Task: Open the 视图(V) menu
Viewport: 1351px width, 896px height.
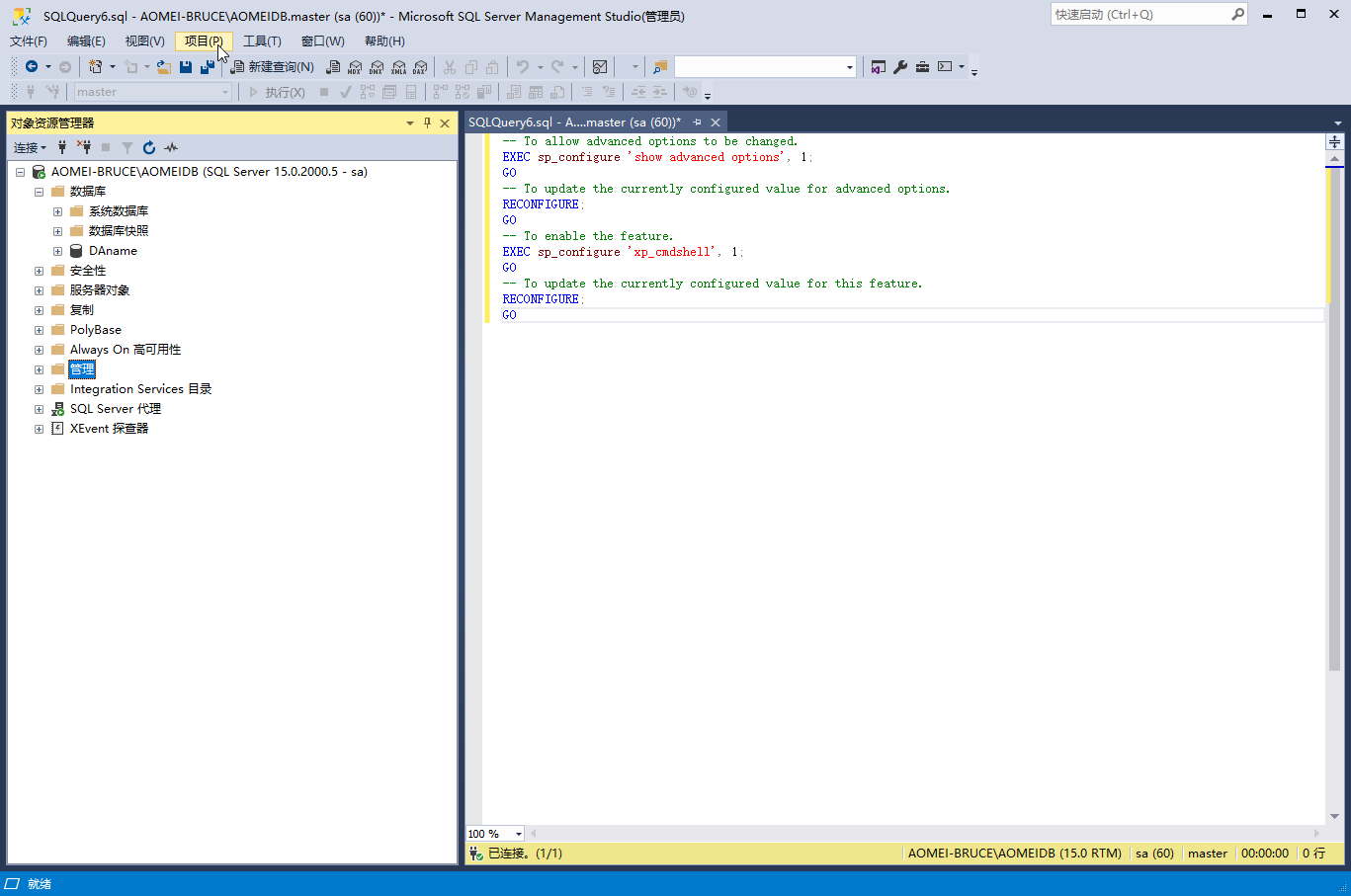Action: [144, 41]
